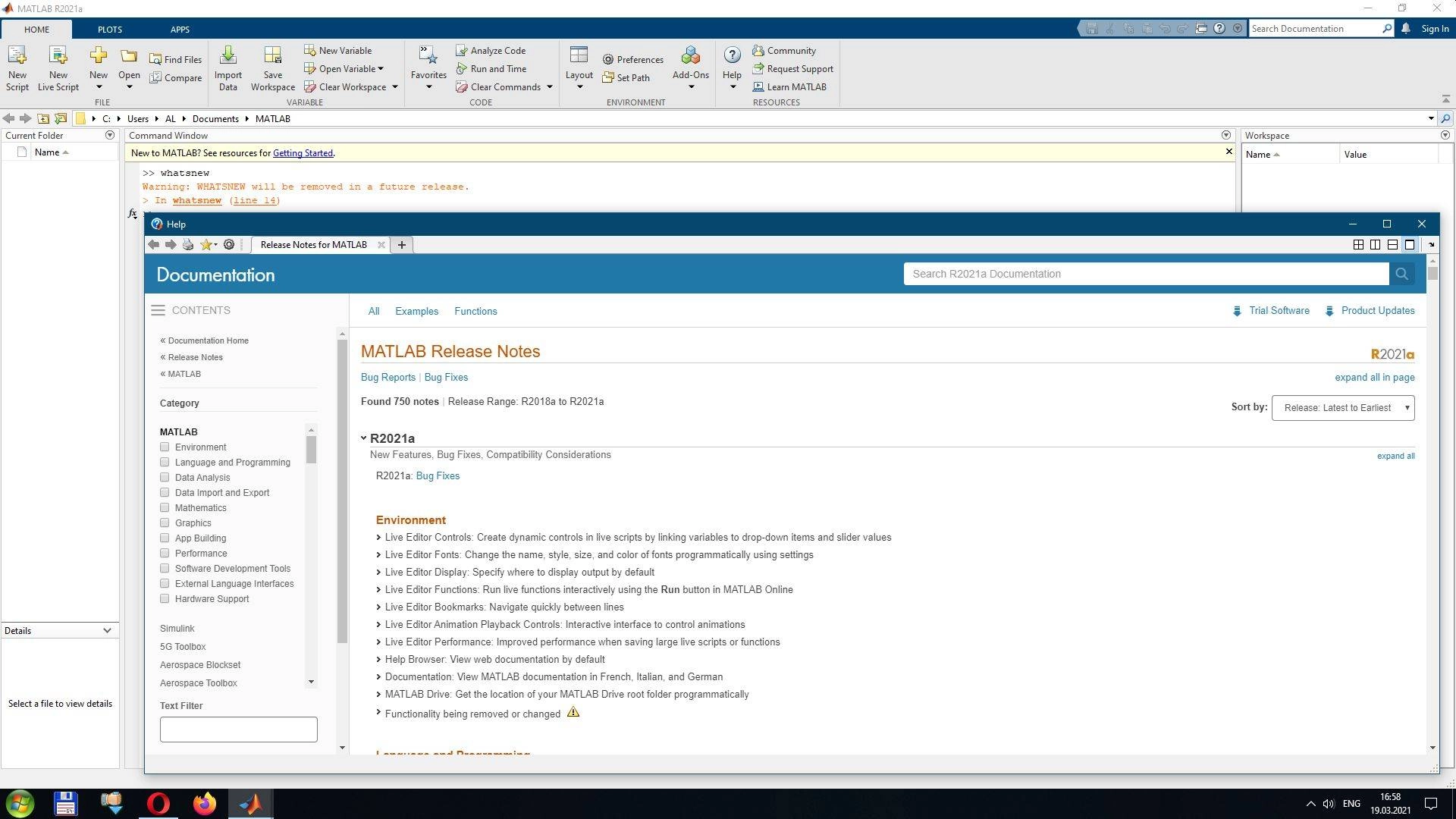Screen dimensions: 1456x819
Task: Expand Help Browser release note
Action: pos(378,659)
